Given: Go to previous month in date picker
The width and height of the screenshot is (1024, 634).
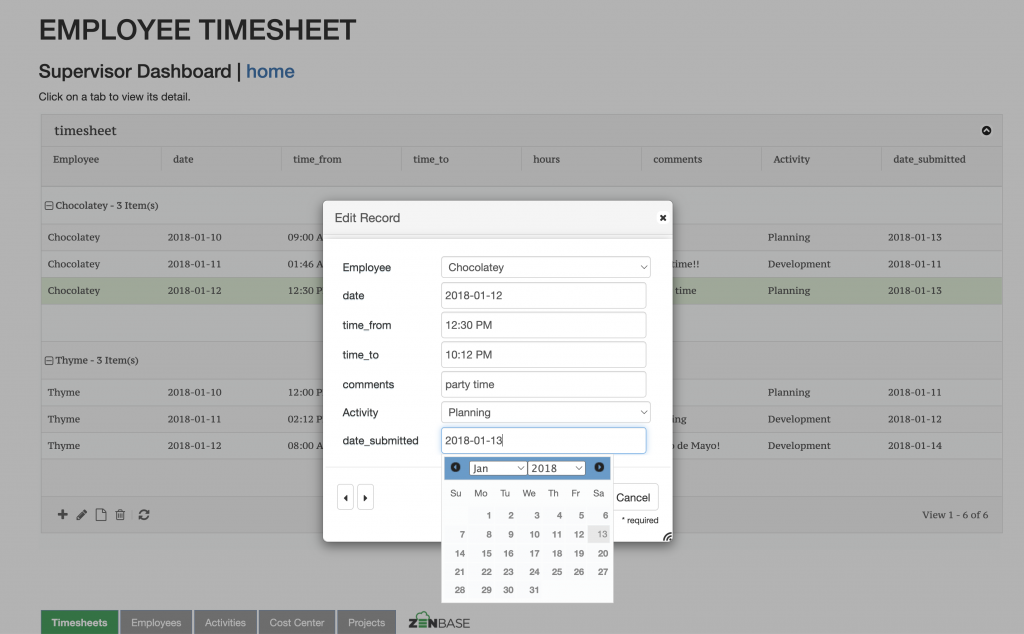Looking at the screenshot, I should point(455,467).
